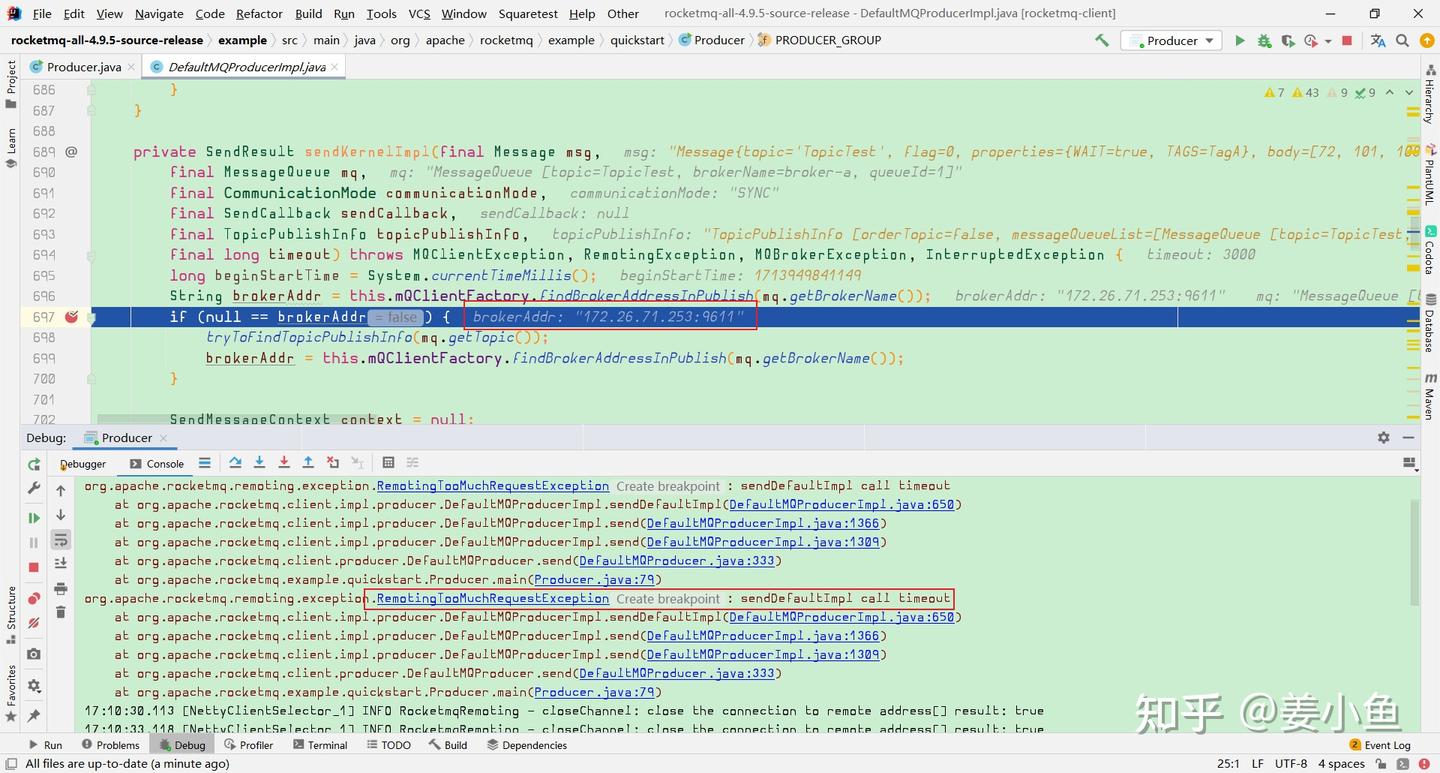The image size is (1440, 773).
Task: Resume program in the debug side toolbar
Action: 34,518
